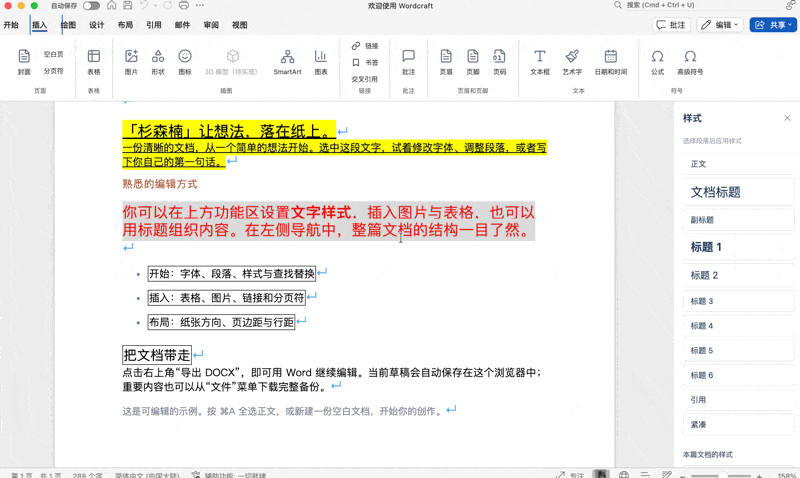Switch to the 开始 tab

[11, 25]
